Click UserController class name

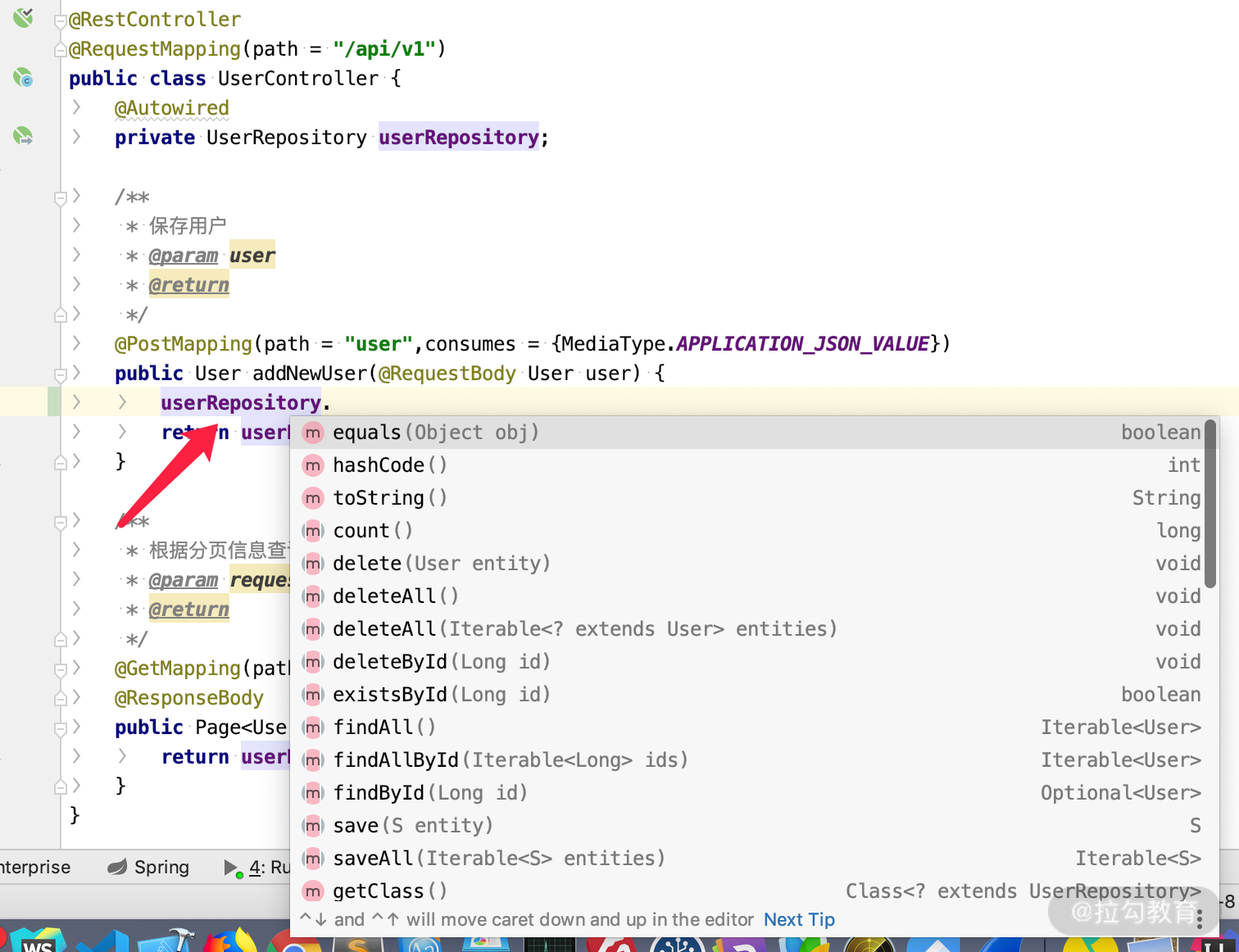[x=298, y=79]
